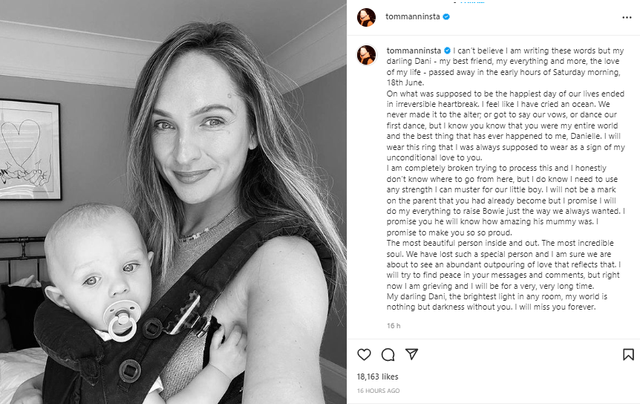Click the '16 h' time under the caption
Viewport: 640px width, 404px height.
pos(393,325)
